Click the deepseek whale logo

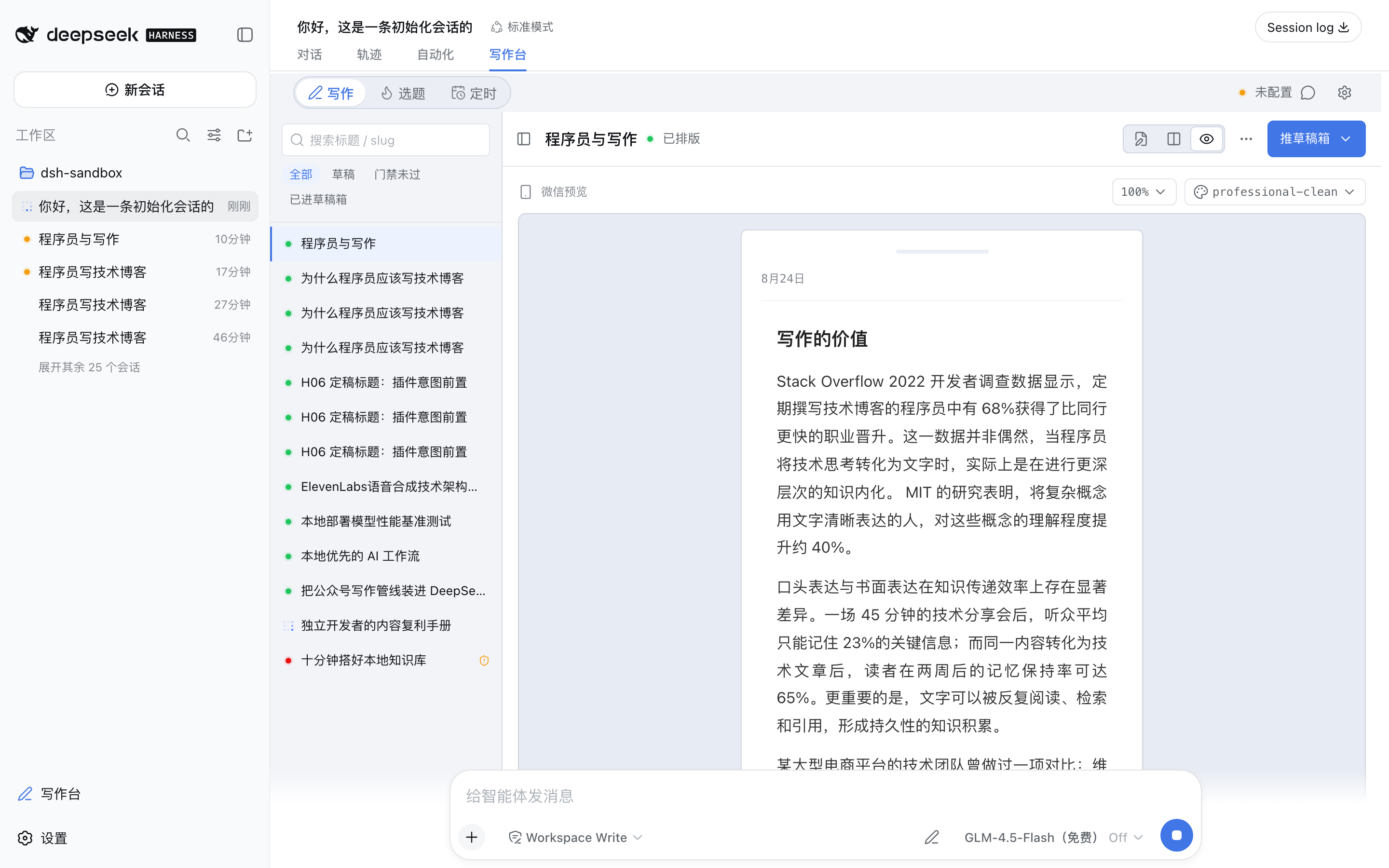(27, 34)
